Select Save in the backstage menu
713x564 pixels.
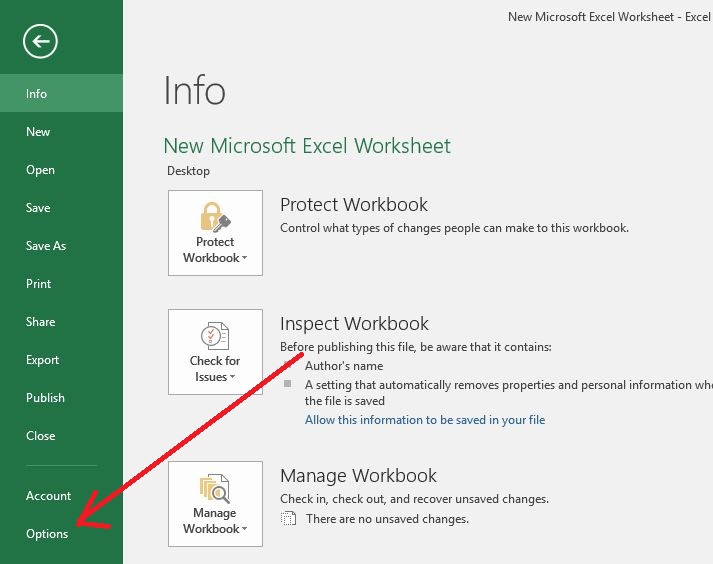[61, 207]
